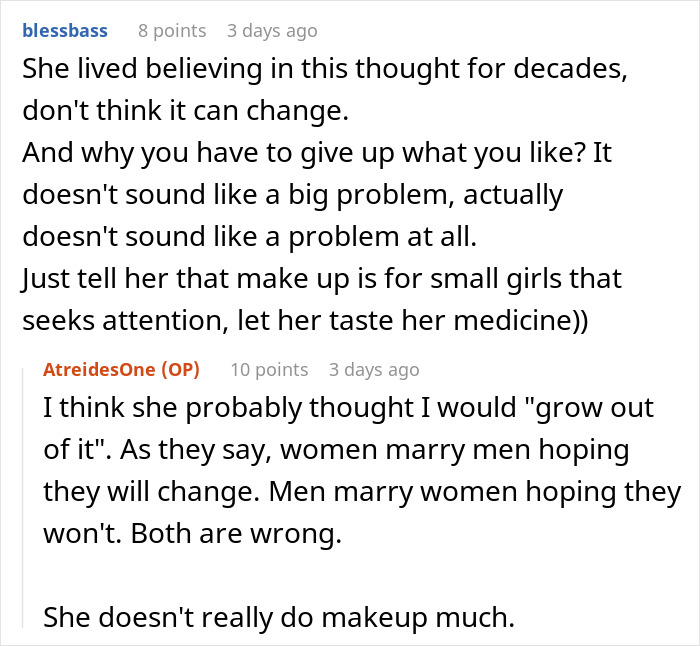Click line "doesn't sound like a big problem"

(x=292, y=193)
